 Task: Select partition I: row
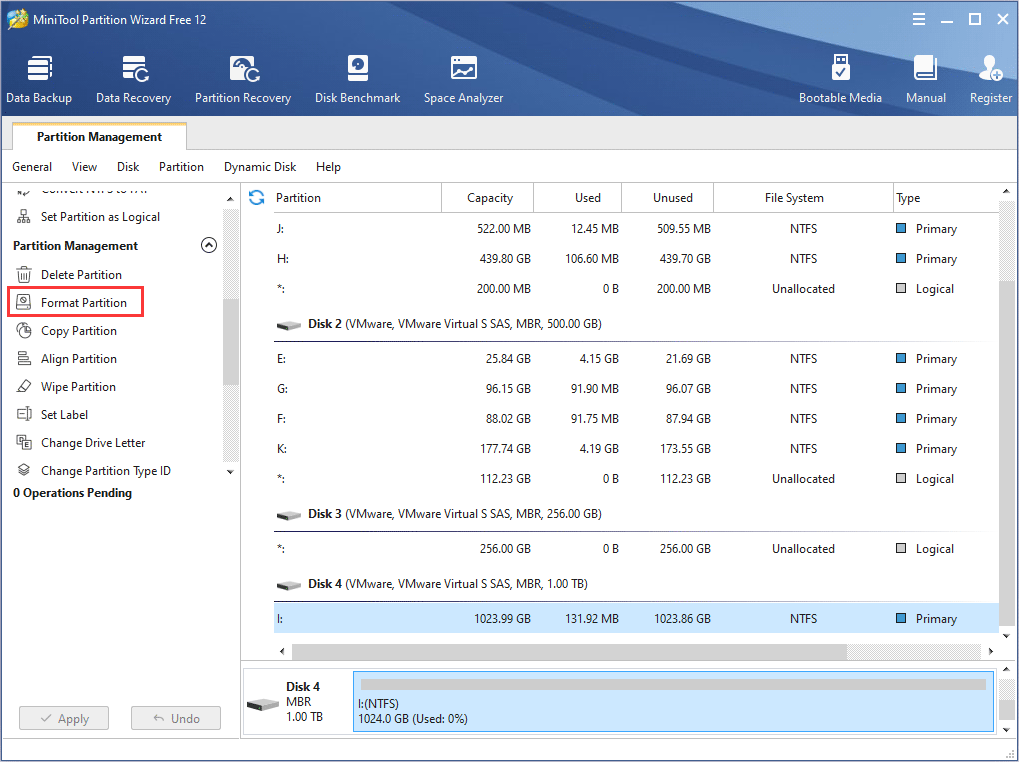point(636,618)
